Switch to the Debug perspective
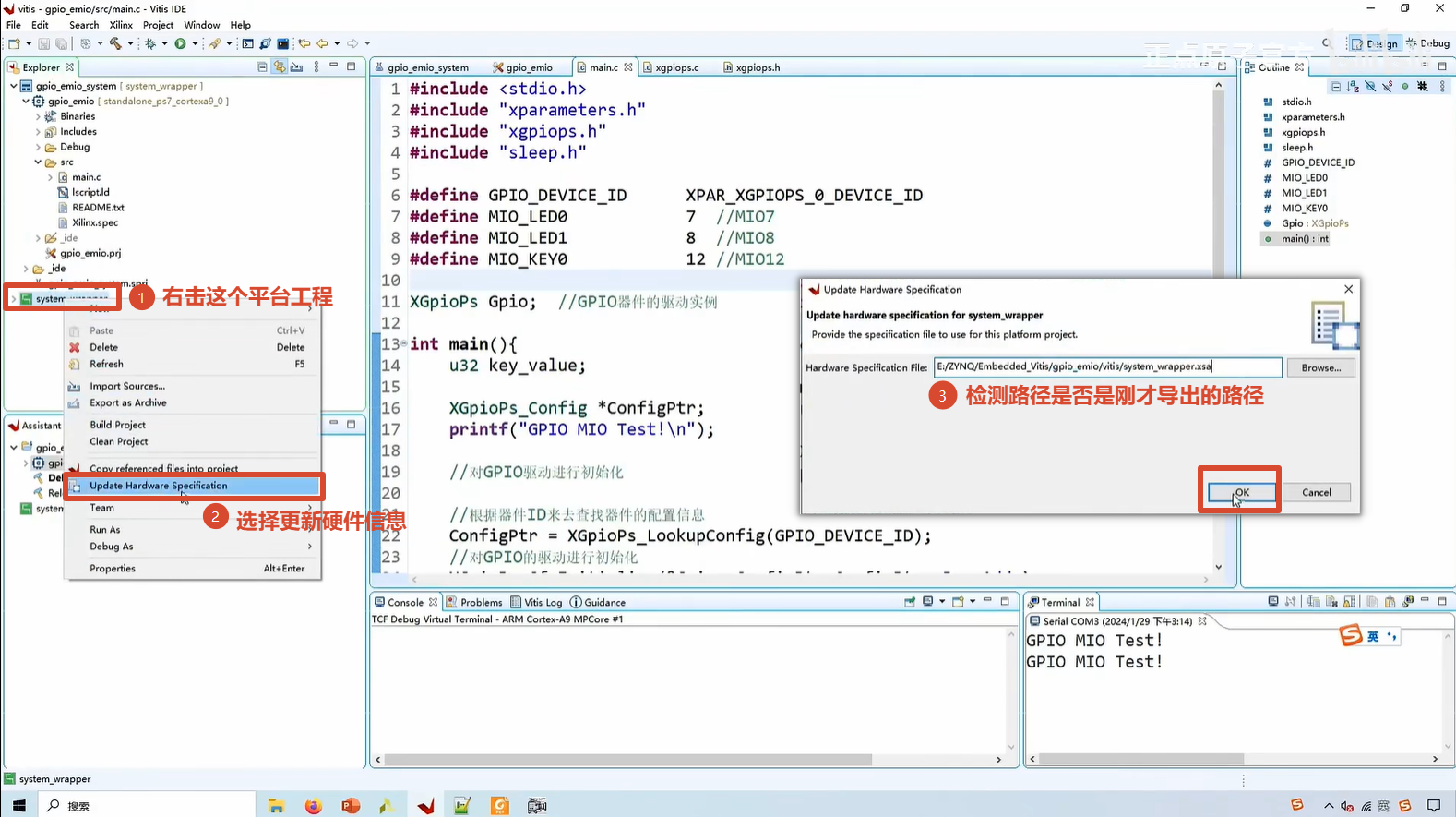The height and width of the screenshot is (817, 1456). 1427,43
